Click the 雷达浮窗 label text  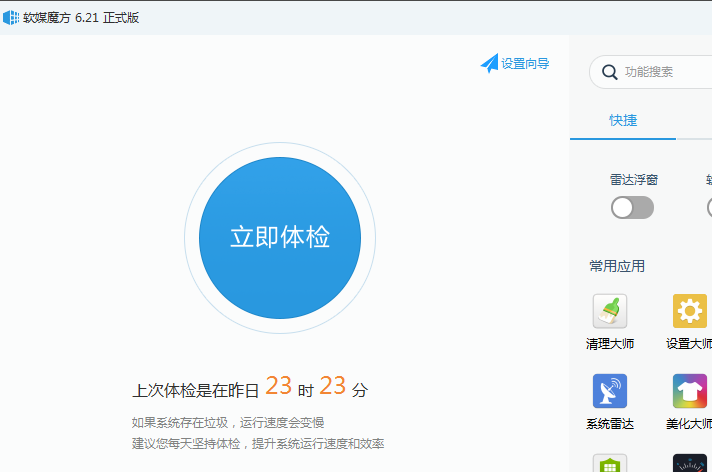[x=634, y=180]
